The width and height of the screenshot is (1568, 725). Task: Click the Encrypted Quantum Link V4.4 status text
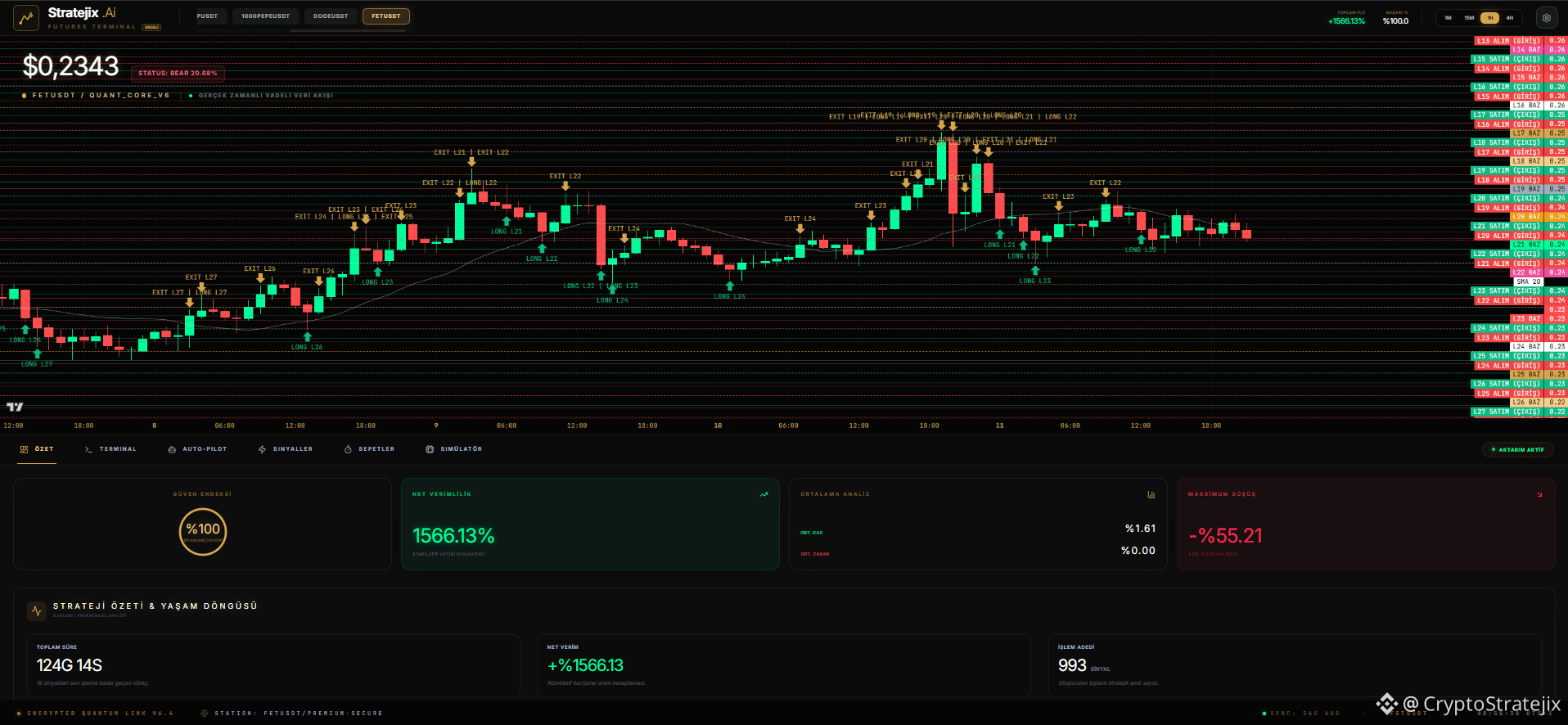pyautogui.click(x=100, y=714)
